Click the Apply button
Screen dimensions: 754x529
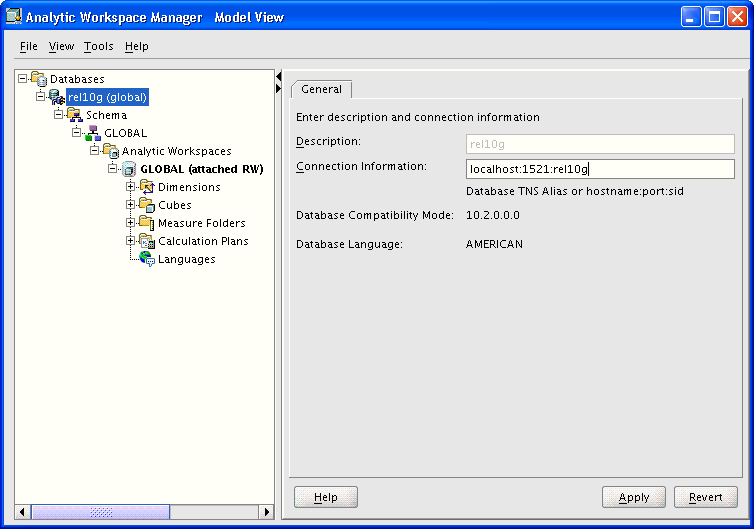pos(634,497)
